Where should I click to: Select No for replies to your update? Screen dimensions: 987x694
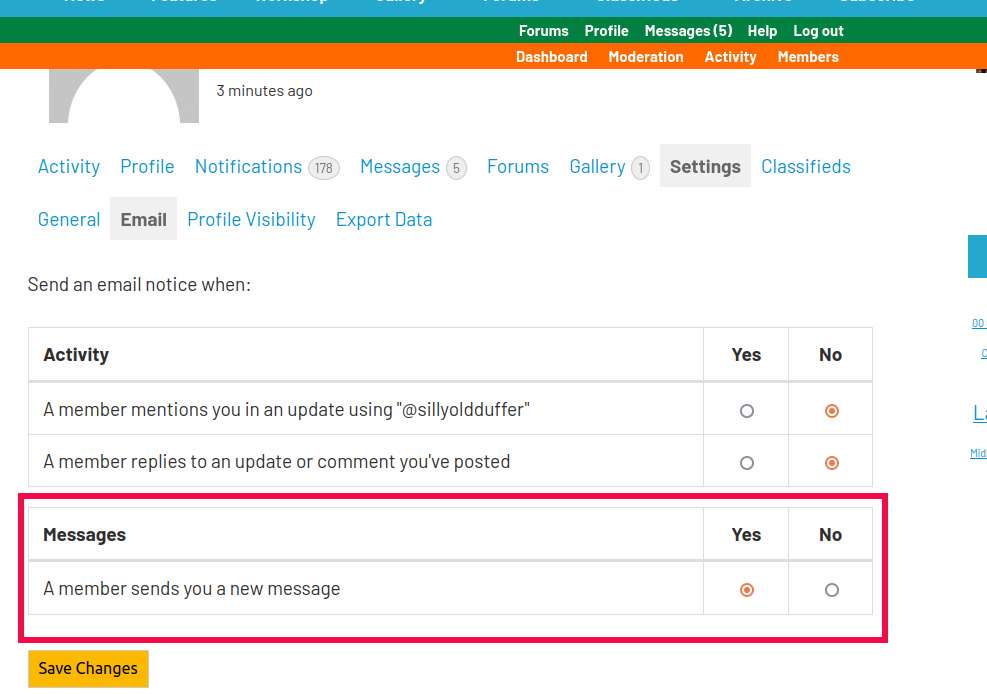[x=832, y=463]
